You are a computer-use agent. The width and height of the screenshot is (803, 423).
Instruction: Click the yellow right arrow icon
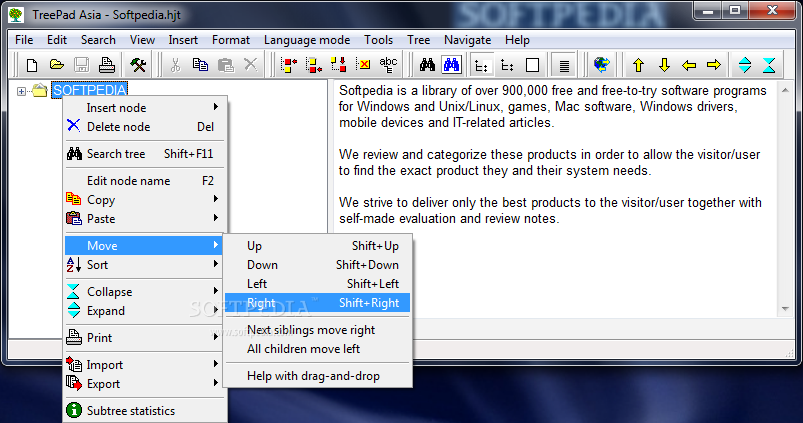pyautogui.click(x=714, y=65)
